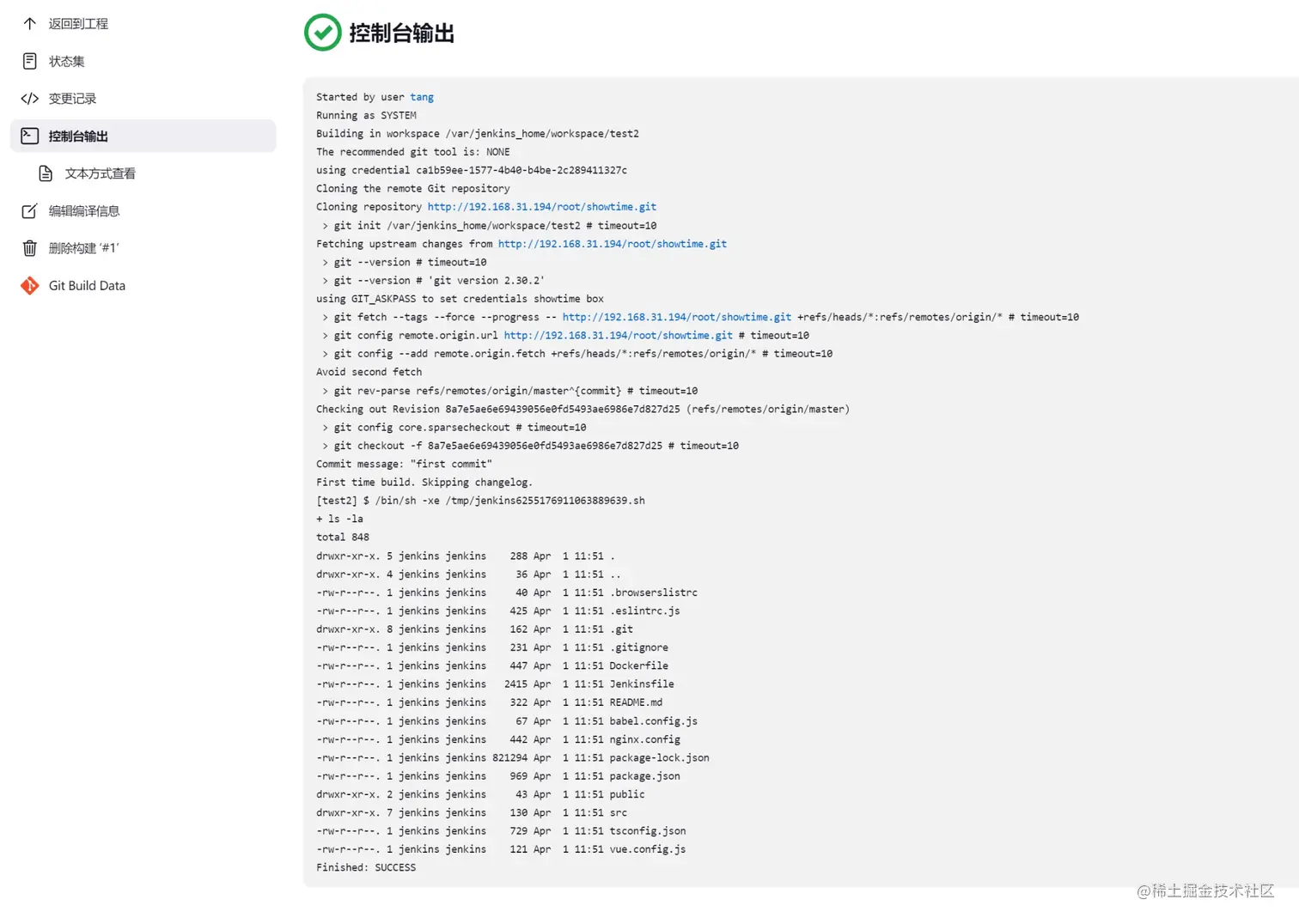Click the user link tang
Screen dimensions: 1299x924
point(422,97)
